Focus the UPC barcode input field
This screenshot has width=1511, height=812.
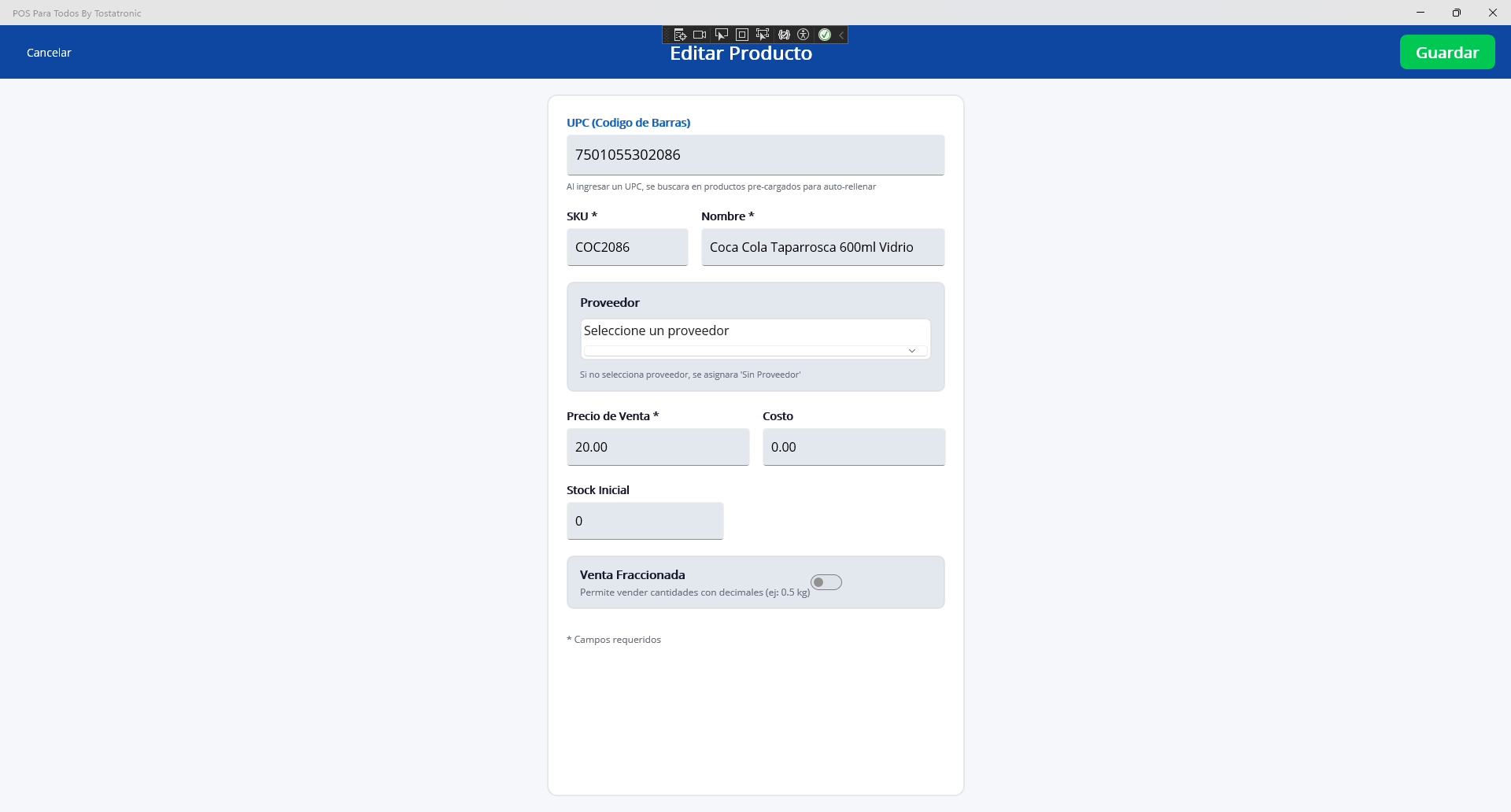coord(755,155)
